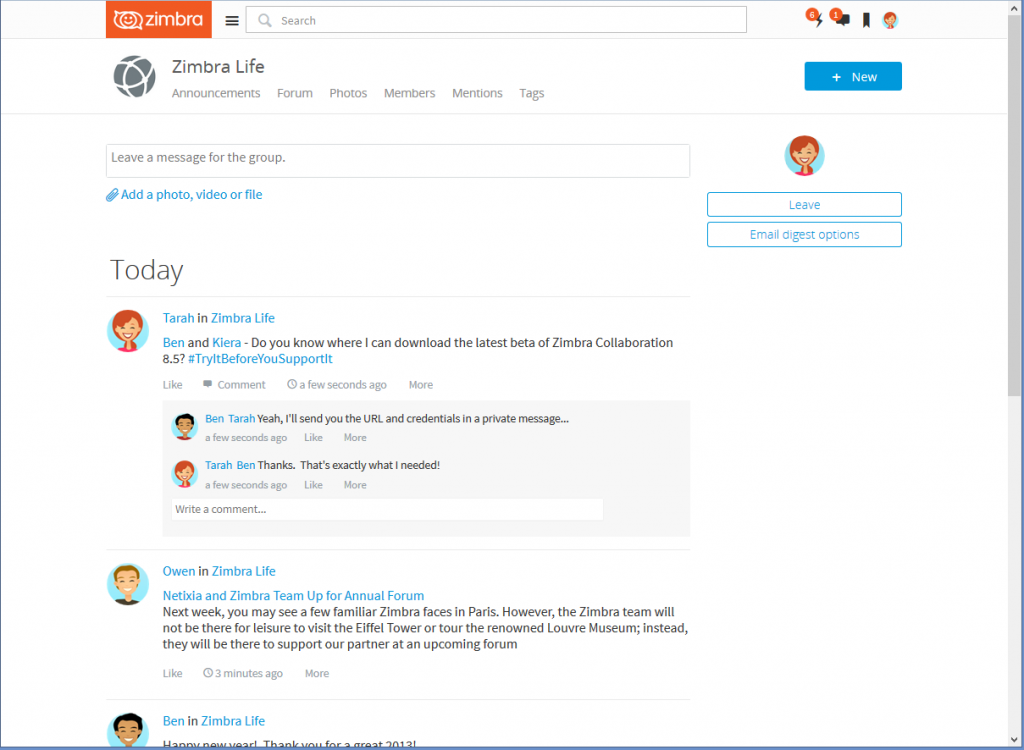The height and width of the screenshot is (750, 1024).
Task: Click the Leave group button
Action: (x=804, y=204)
